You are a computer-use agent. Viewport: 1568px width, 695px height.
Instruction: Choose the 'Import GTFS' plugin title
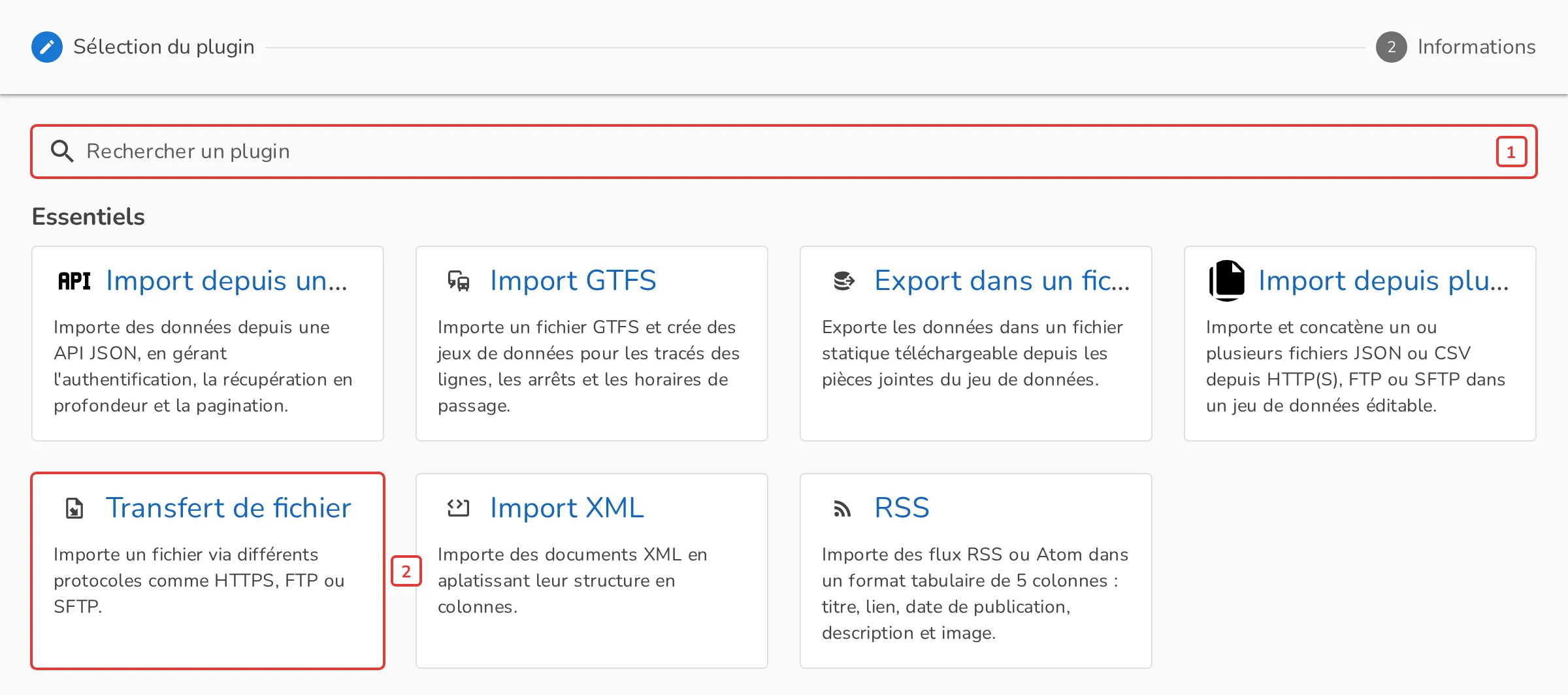click(573, 281)
